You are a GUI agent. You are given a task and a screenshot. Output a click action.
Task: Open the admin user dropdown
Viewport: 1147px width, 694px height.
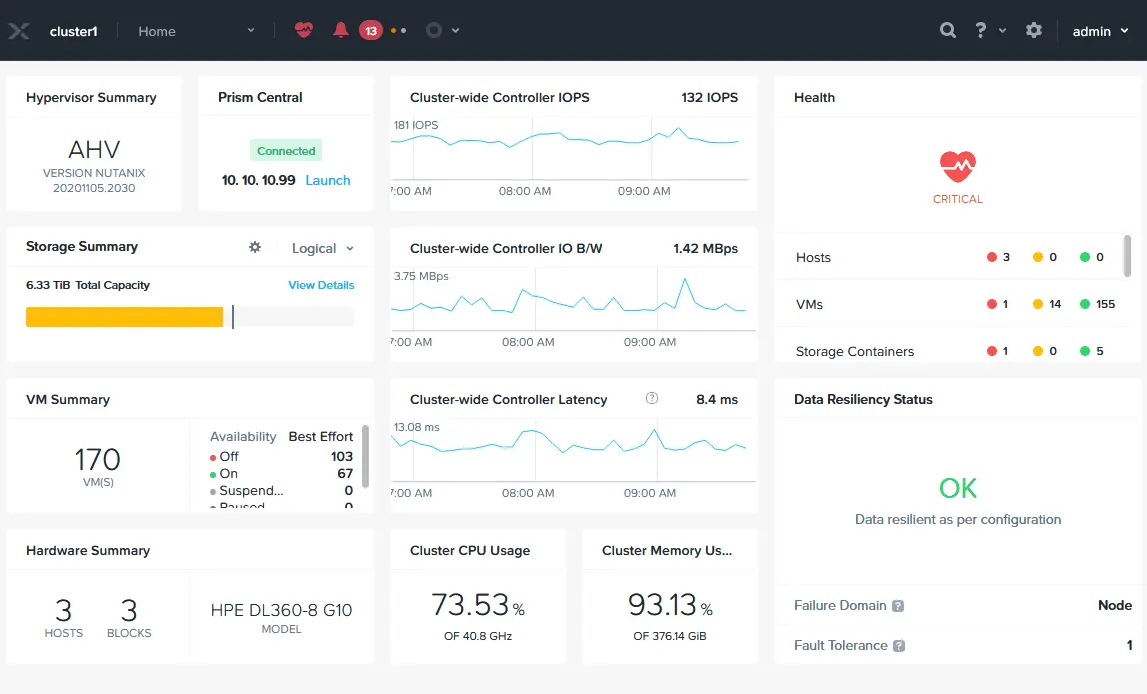1100,31
